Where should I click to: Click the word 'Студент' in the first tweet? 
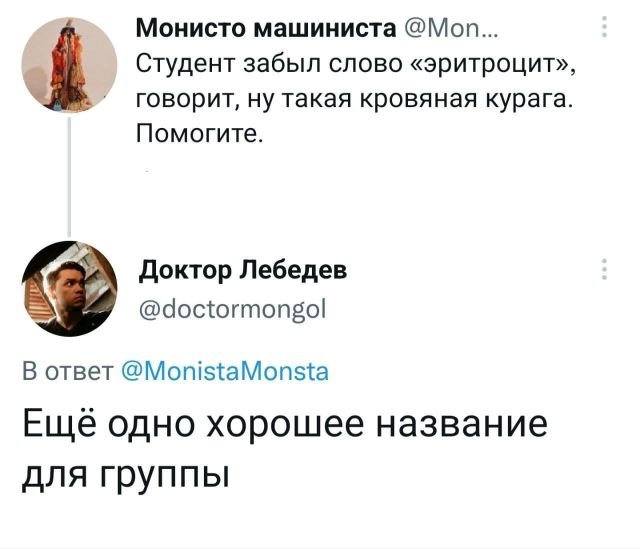coord(181,65)
